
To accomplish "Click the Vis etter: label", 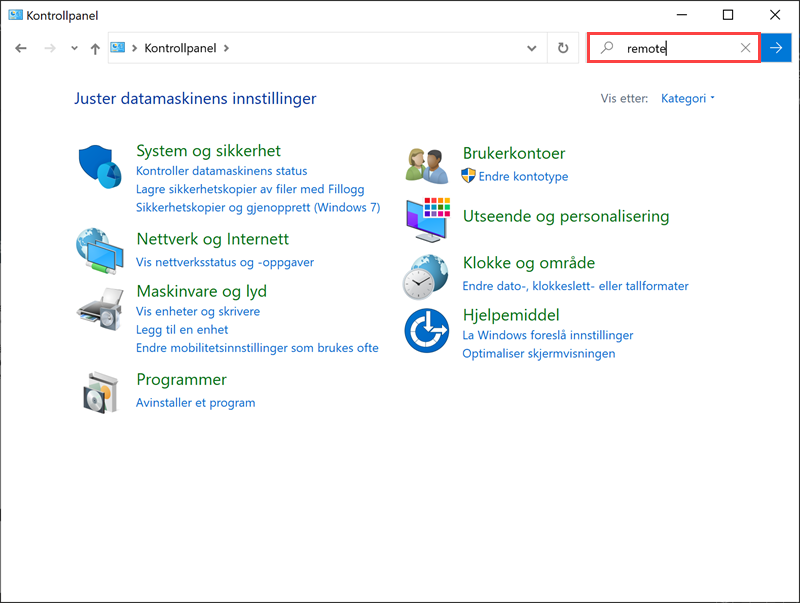I will 624,98.
